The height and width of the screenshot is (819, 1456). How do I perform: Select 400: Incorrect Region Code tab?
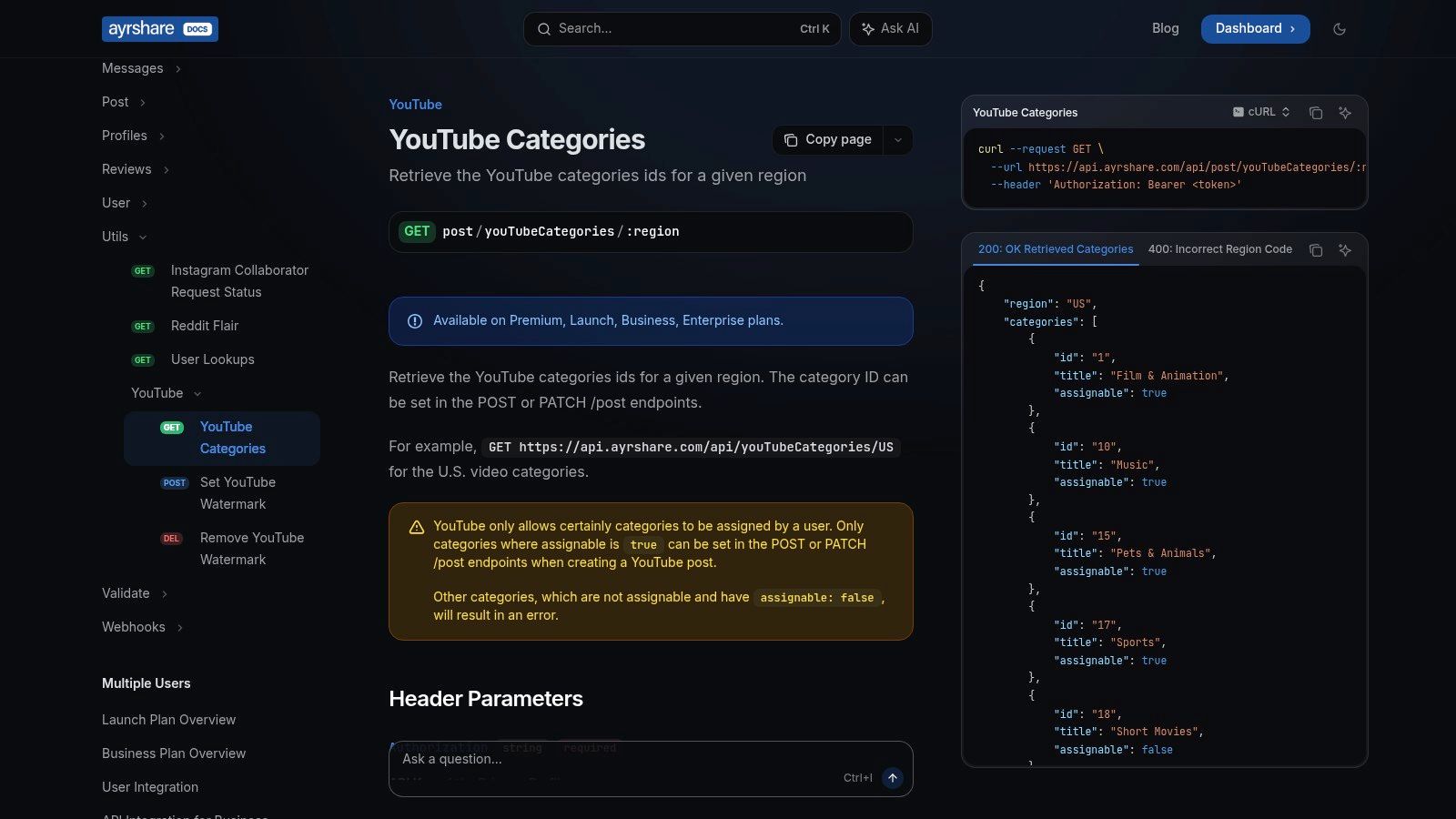click(x=1220, y=249)
